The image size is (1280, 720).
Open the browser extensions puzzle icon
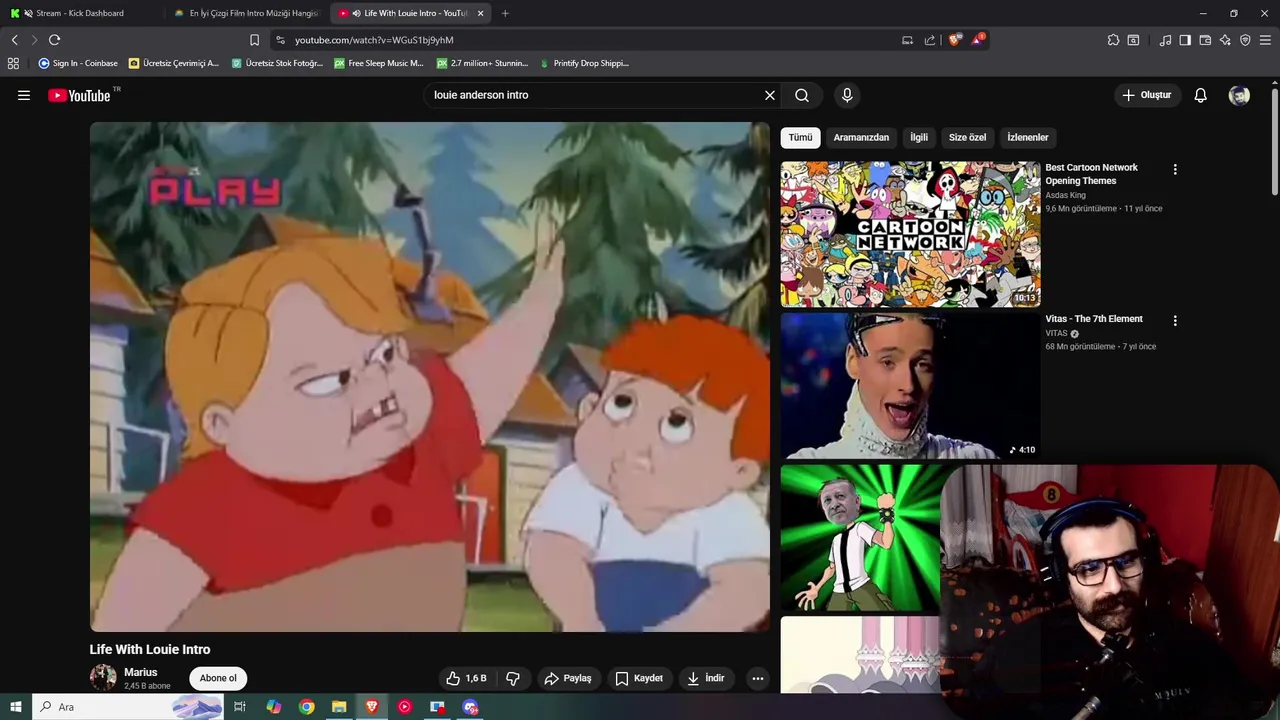pyautogui.click(x=1113, y=40)
